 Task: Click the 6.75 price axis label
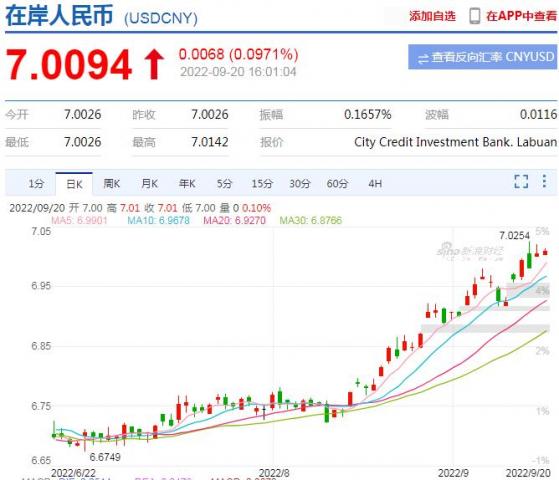[x=41, y=406]
